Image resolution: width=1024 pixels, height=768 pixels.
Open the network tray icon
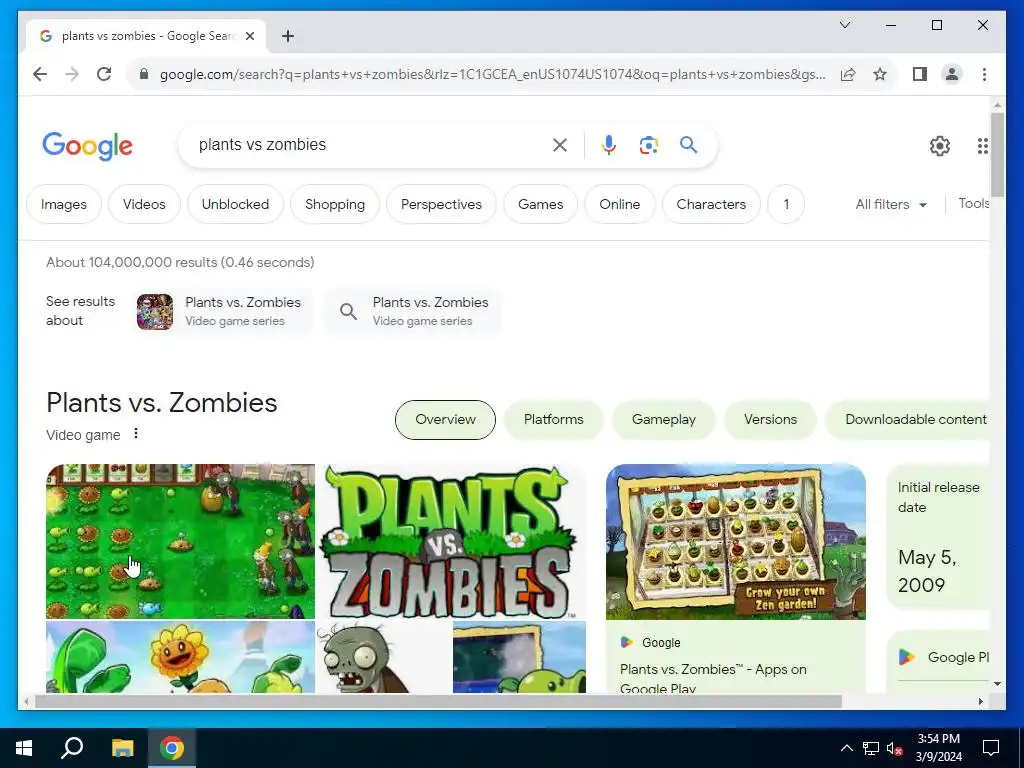point(871,748)
